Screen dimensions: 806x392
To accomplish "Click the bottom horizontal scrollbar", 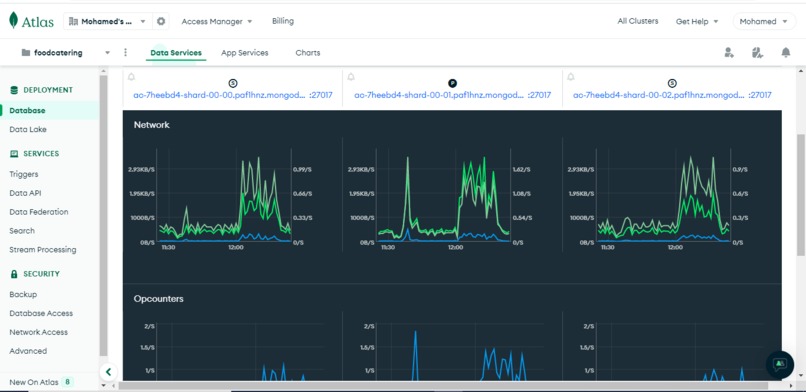I will 443,385.
